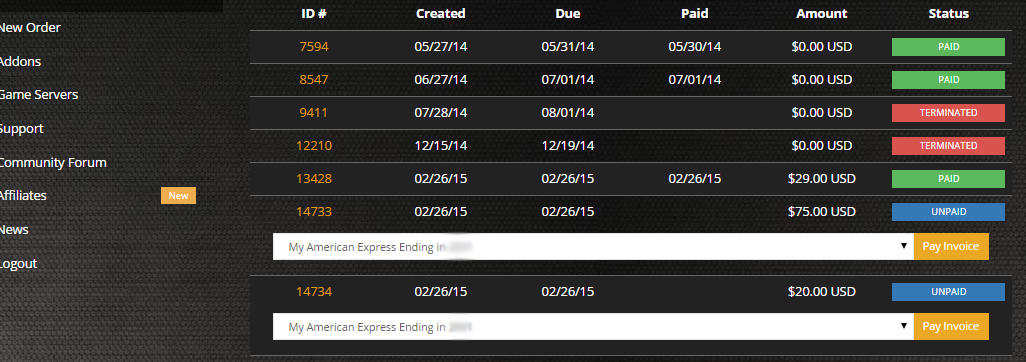The width and height of the screenshot is (1026, 362).
Task: Open Game Servers sidebar item
Action: pyautogui.click(x=38, y=95)
